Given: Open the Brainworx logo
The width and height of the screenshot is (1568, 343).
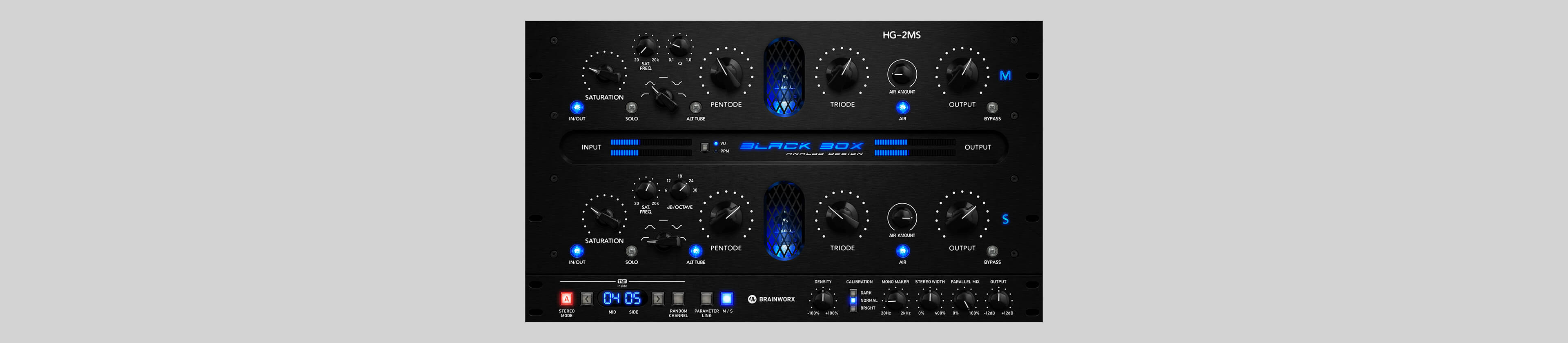Looking at the screenshot, I should point(771,299).
